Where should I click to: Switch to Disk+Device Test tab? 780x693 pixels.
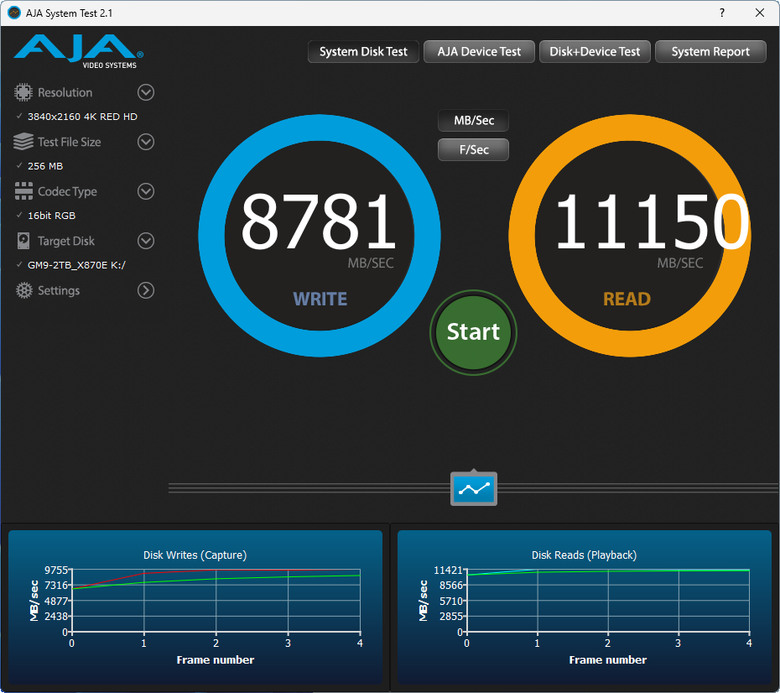pos(595,52)
